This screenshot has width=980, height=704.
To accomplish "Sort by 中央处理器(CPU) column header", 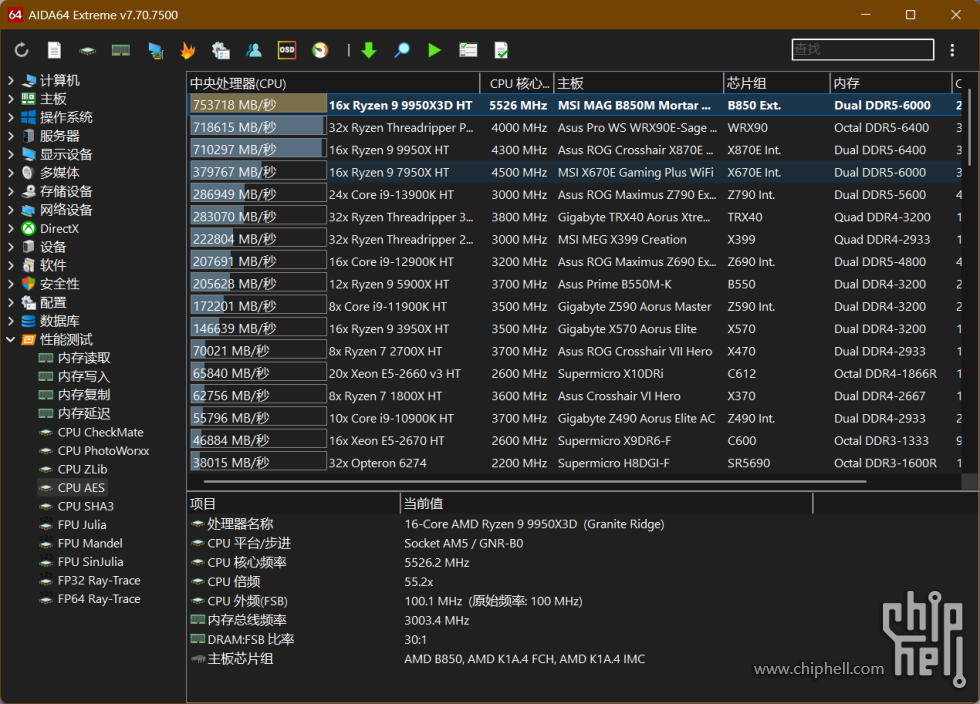I will pyautogui.click(x=333, y=83).
